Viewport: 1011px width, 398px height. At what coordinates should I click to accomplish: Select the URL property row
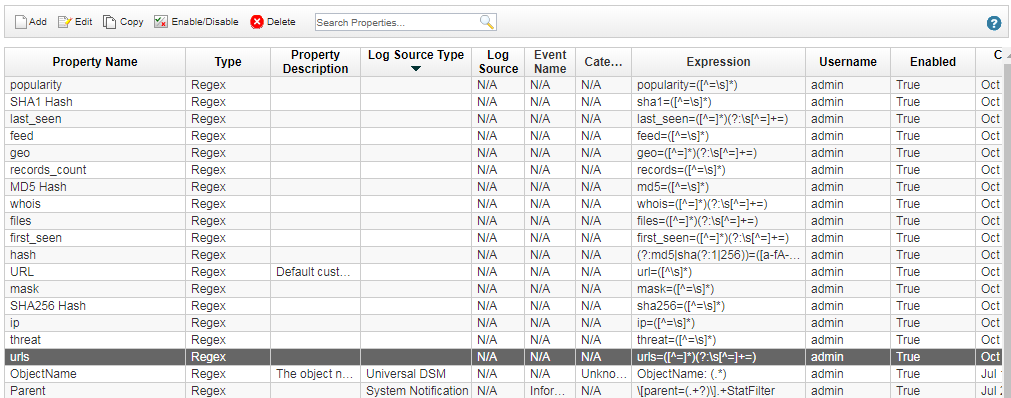(503, 272)
